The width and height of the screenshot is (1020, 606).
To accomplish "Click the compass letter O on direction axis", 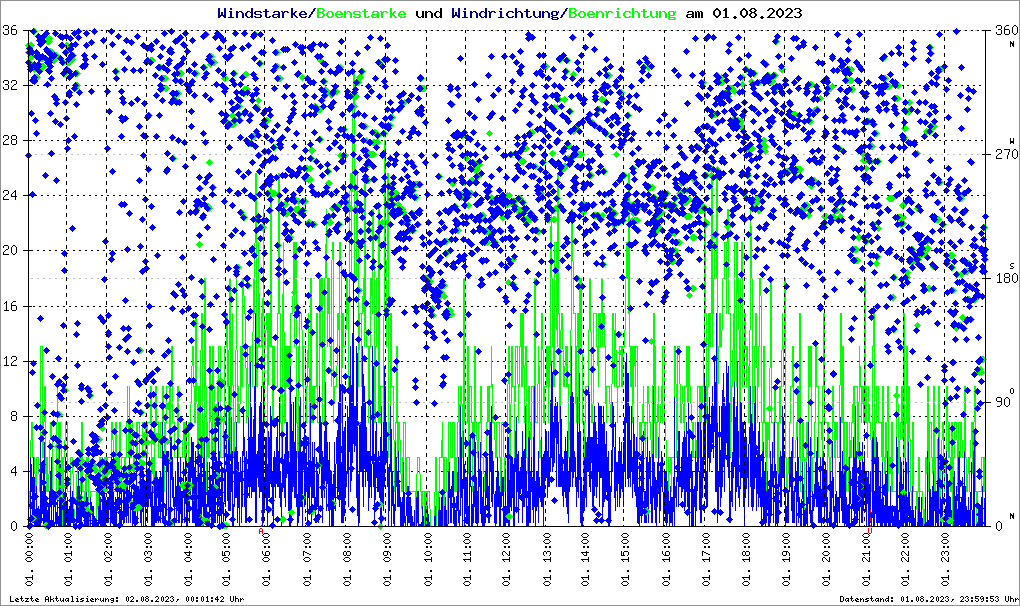I will [x=1012, y=390].
